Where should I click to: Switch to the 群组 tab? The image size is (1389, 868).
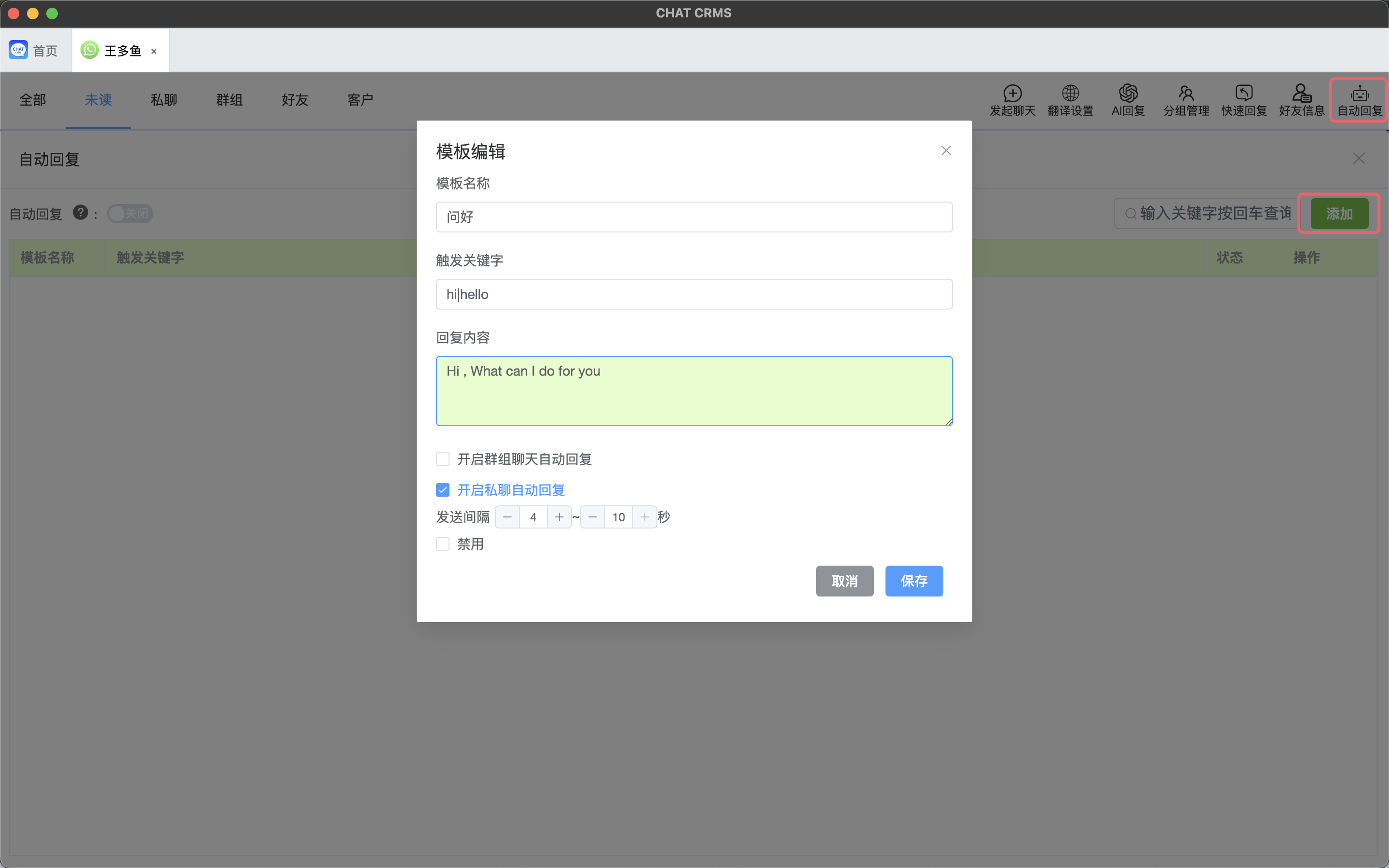229,100
